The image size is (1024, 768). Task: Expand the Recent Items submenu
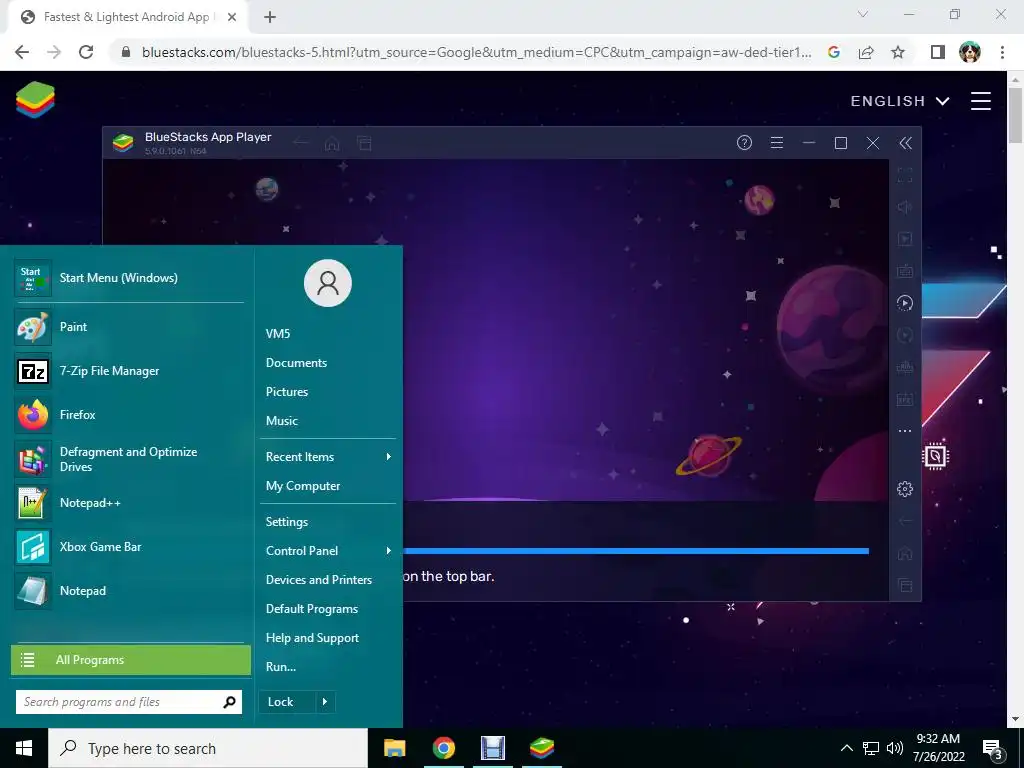(388, 456)
